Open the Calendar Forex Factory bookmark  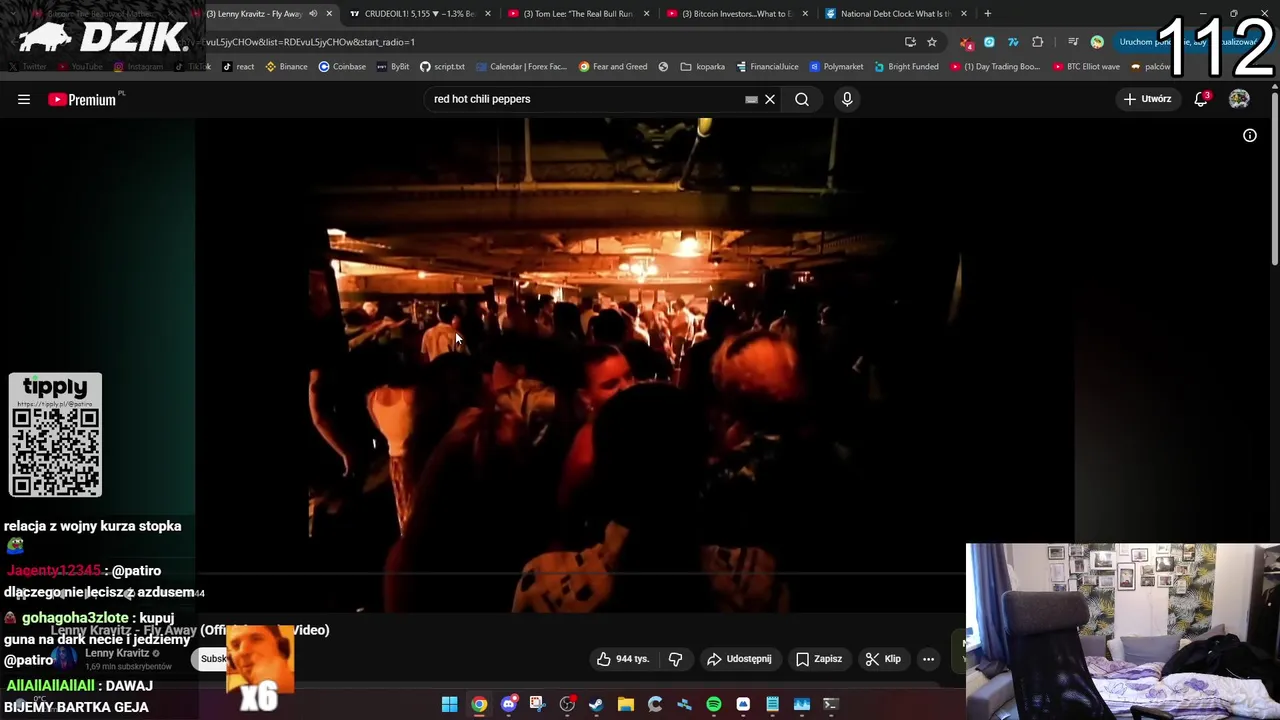[x=522, y=67]
